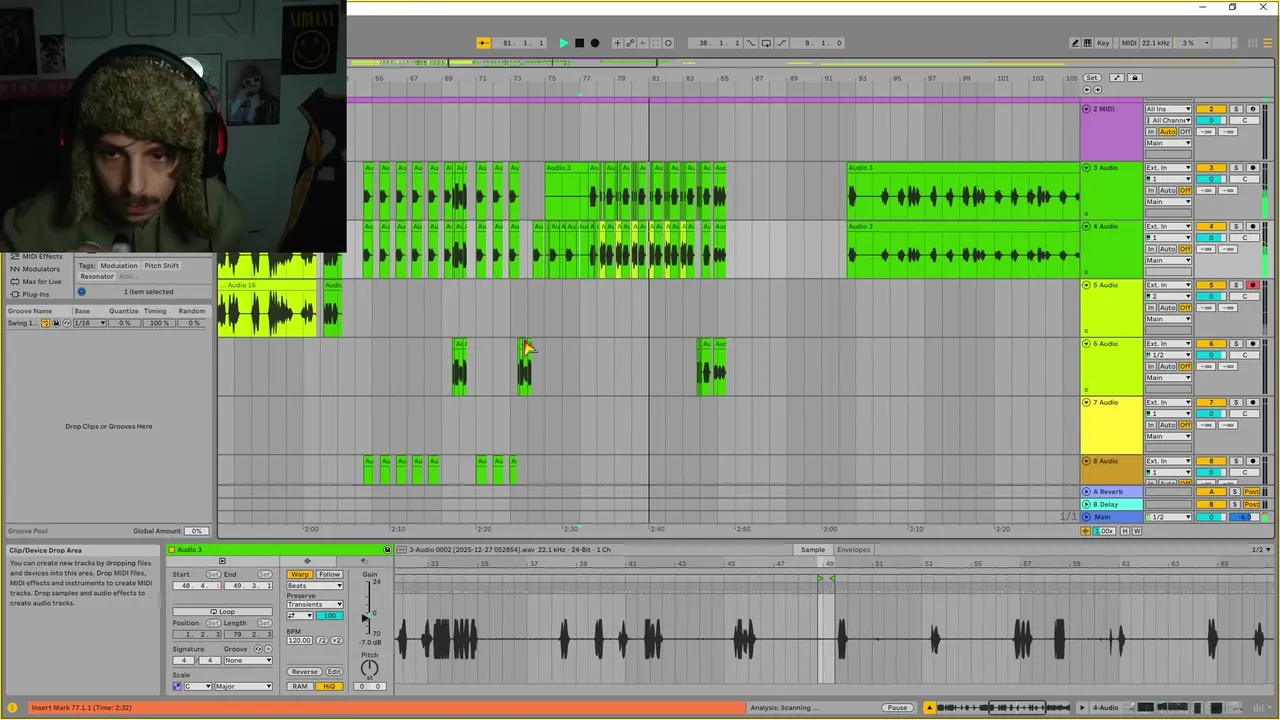Toggle the arrangement Loop switch icon
The image size is (1280, 720).
point(766,43)
